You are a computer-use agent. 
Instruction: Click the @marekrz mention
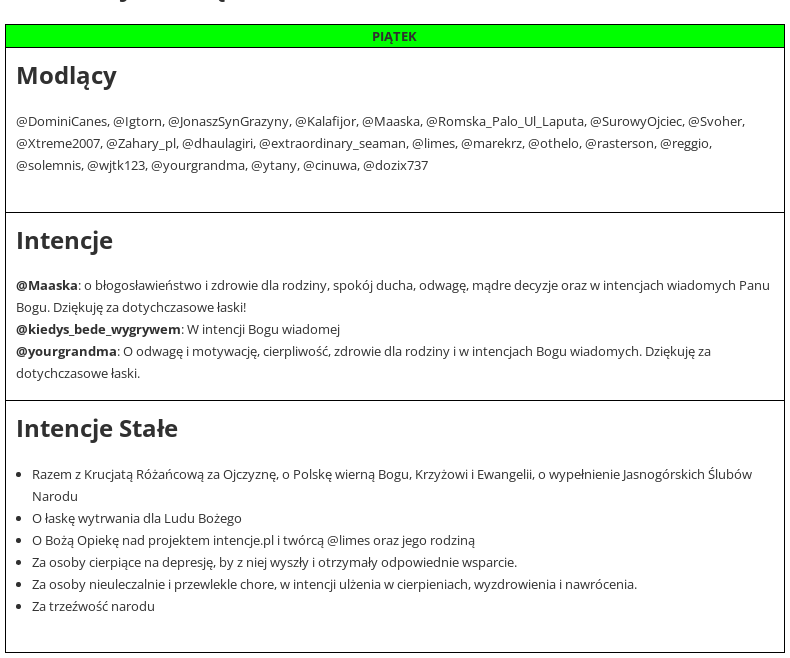point(492,143)
